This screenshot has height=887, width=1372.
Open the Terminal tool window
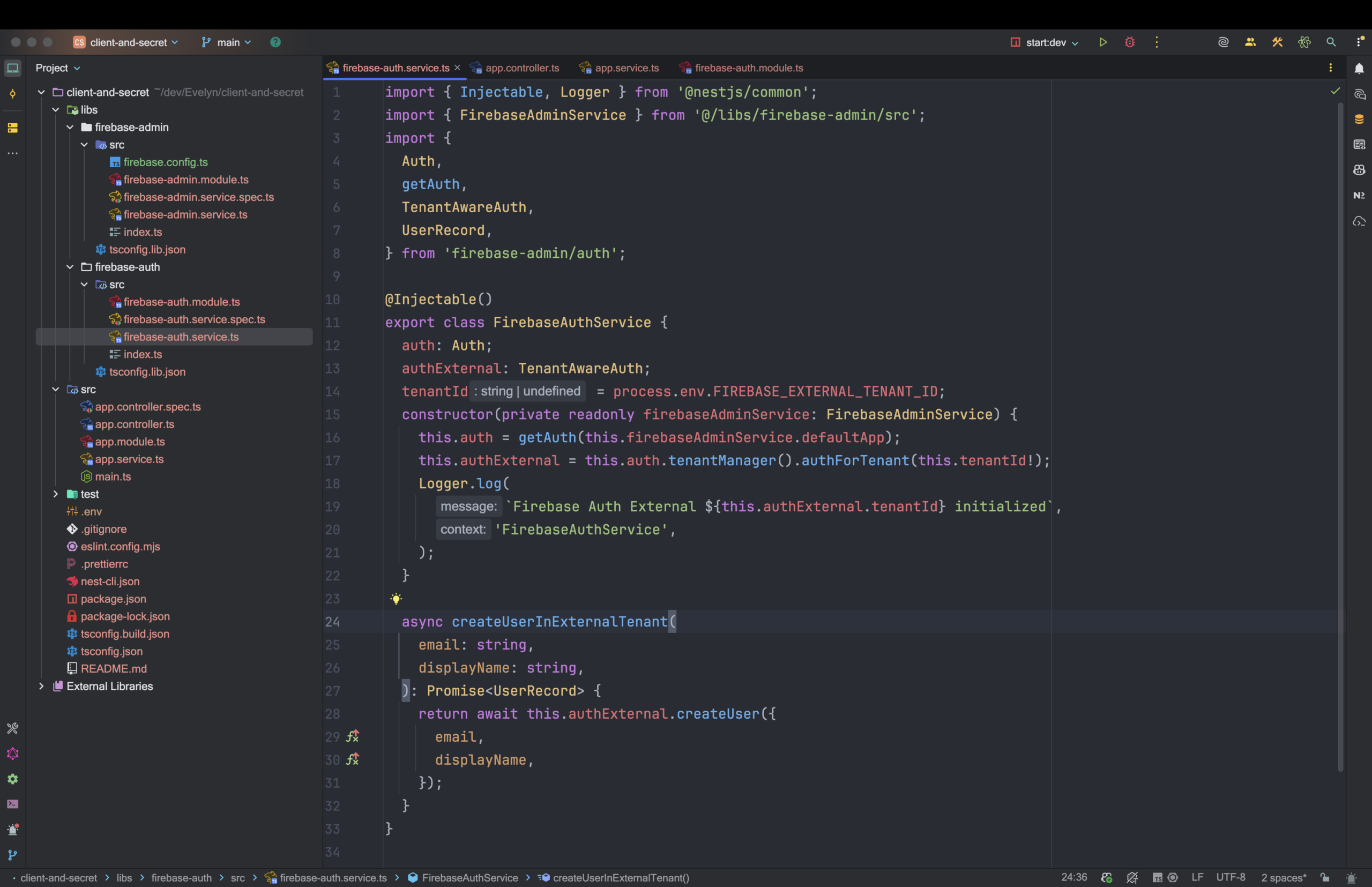coord(13,804)
